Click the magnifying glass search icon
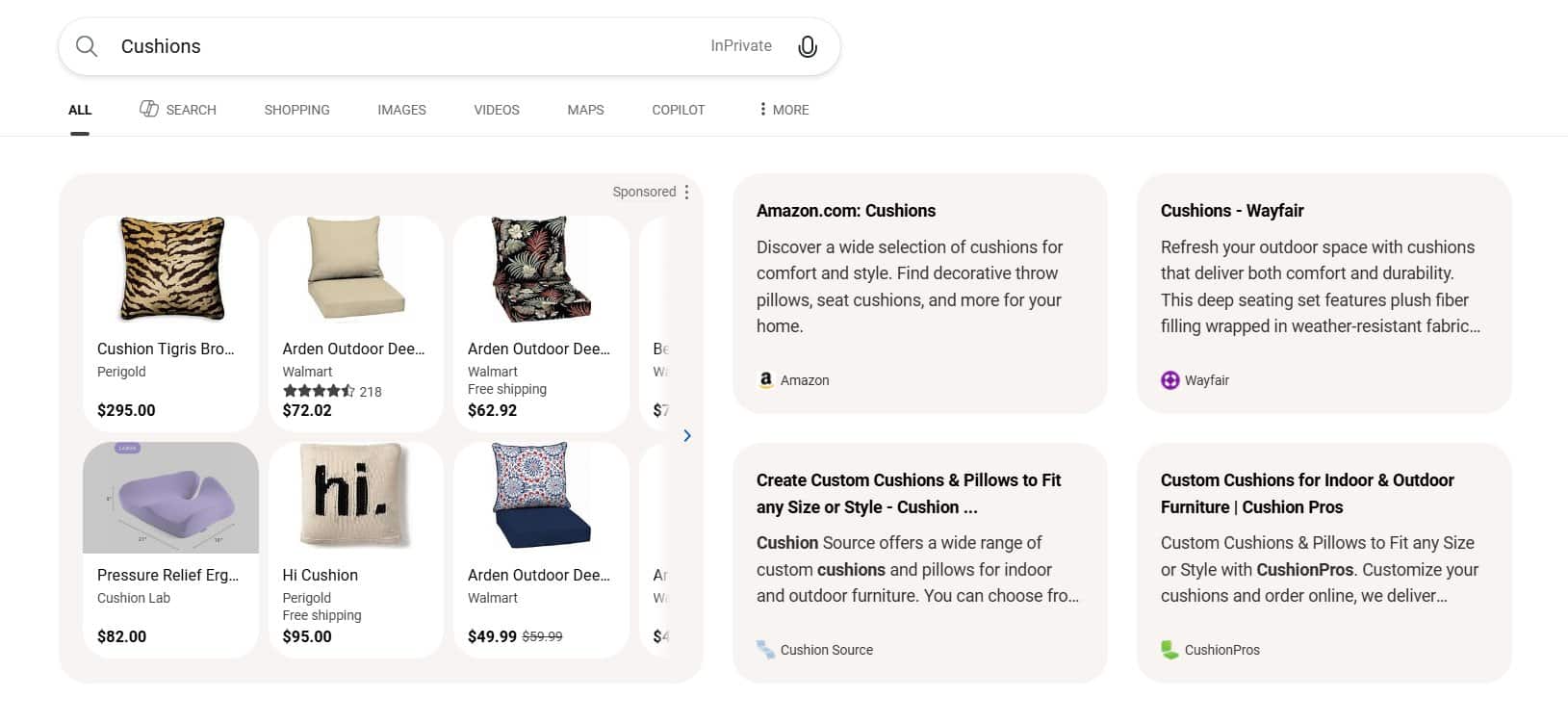The width and height of the screenshot is (1568, 724). 87,46
